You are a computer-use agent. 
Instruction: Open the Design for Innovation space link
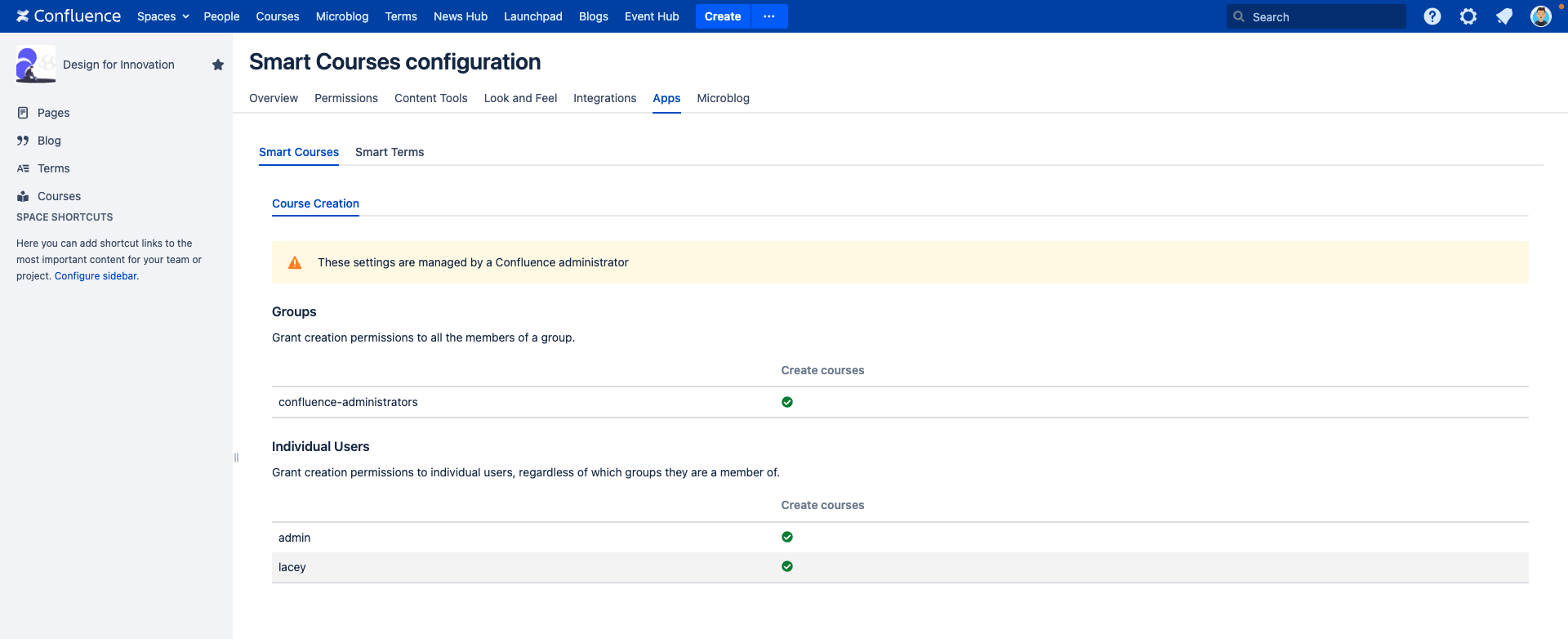point(118,65)
